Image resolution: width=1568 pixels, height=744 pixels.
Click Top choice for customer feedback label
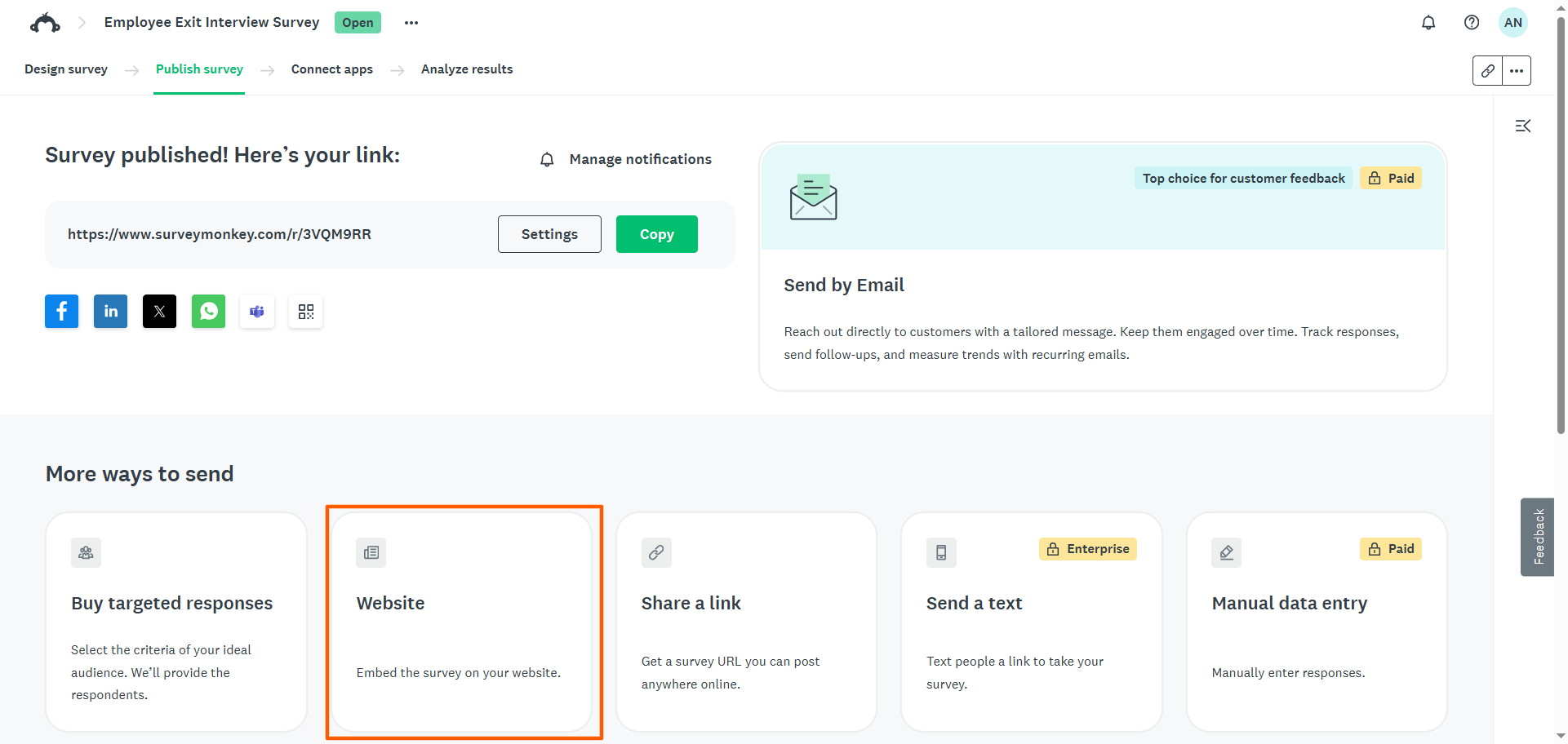(x=1243, y=179)
